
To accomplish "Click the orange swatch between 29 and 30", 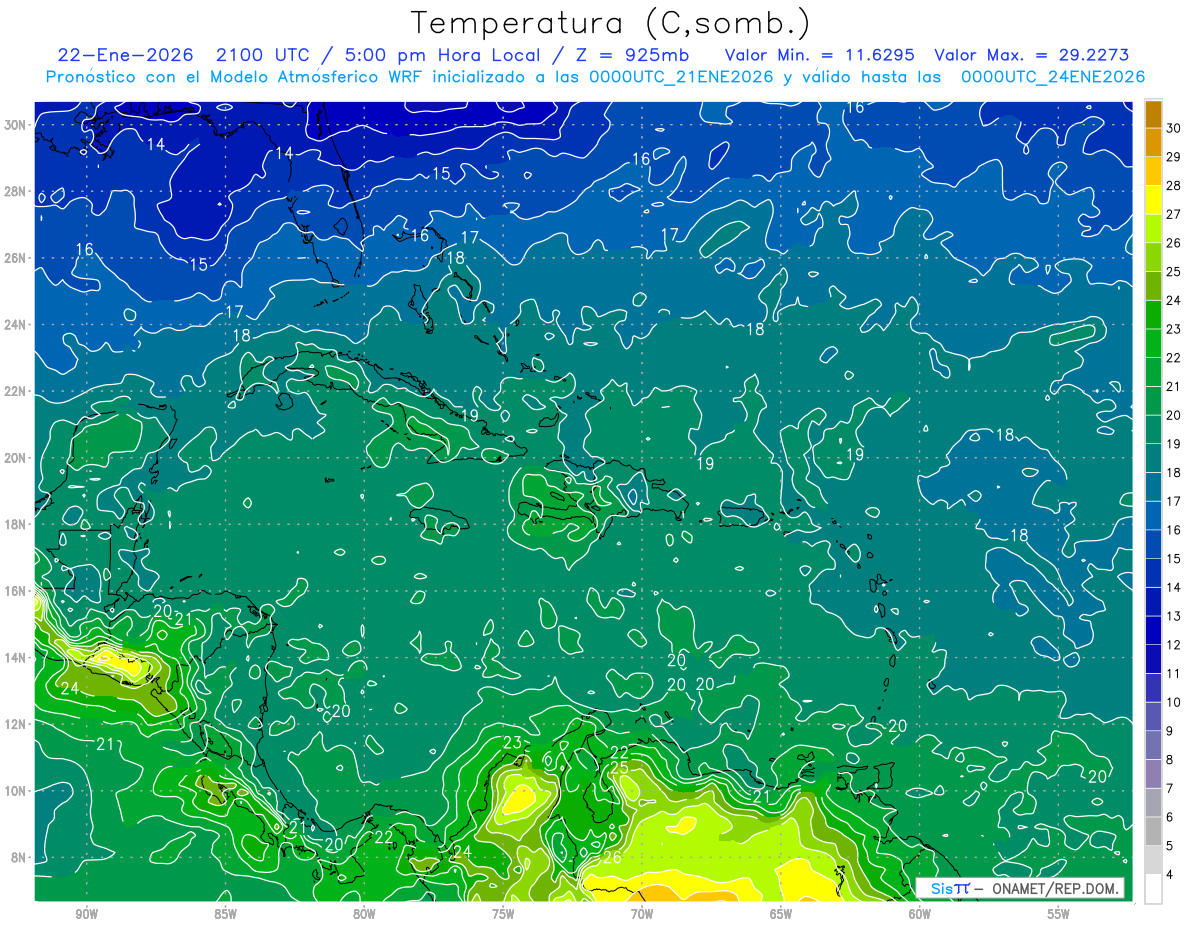I will [x=1153, y=143].
